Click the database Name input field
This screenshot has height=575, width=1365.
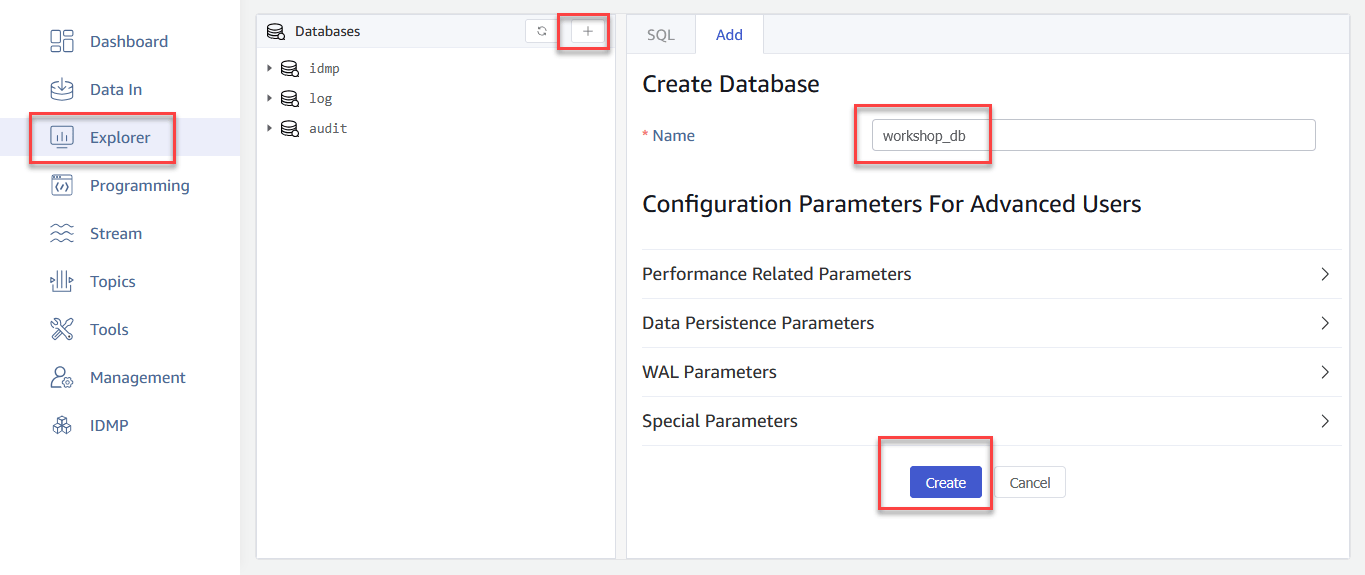click(1092, 135)
